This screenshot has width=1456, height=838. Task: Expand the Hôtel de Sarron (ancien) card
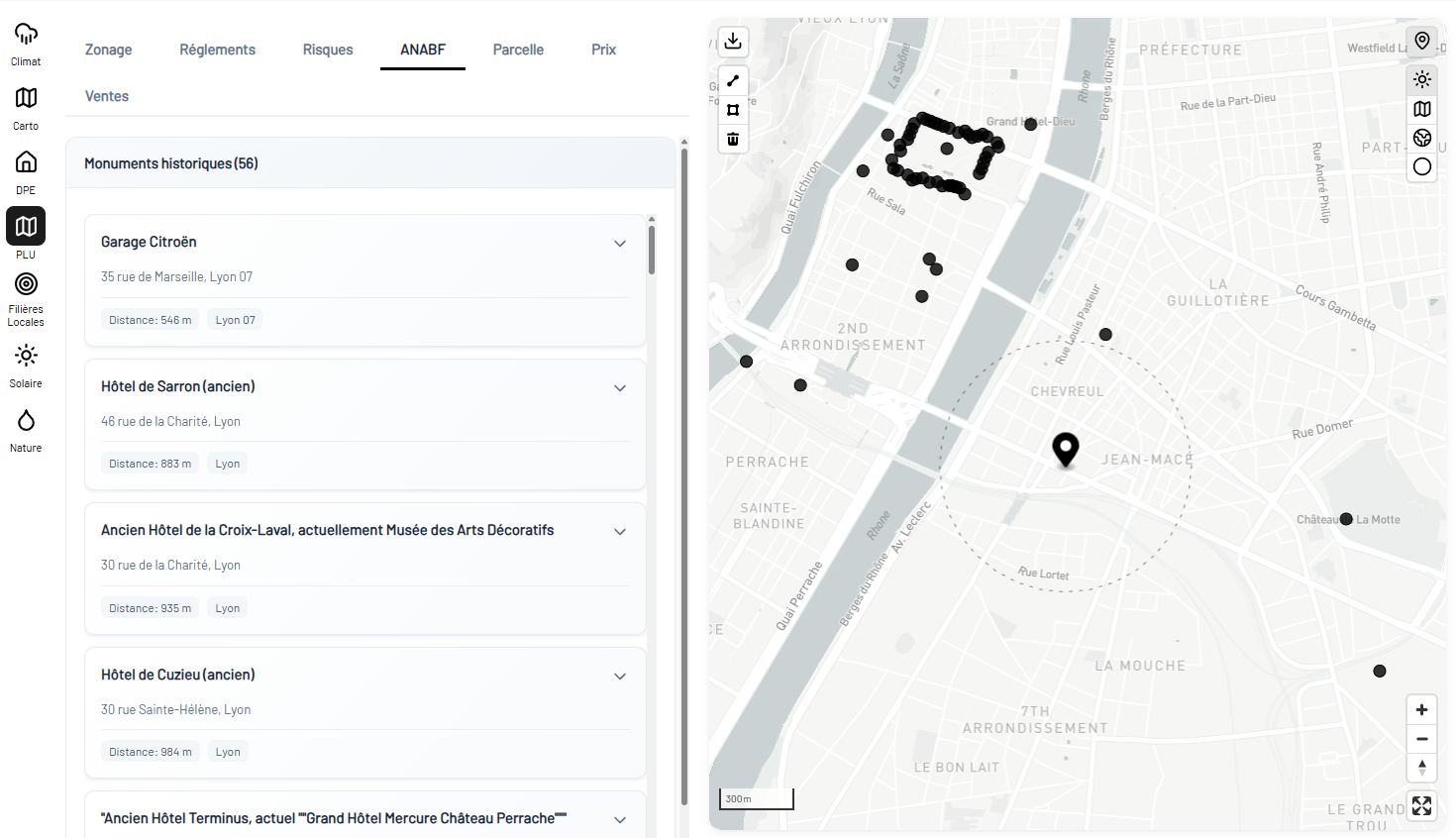[620, 388]
